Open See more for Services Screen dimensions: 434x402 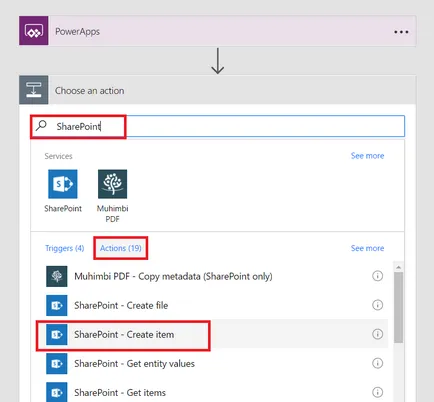pyautogui.click(x=367, y=156)
